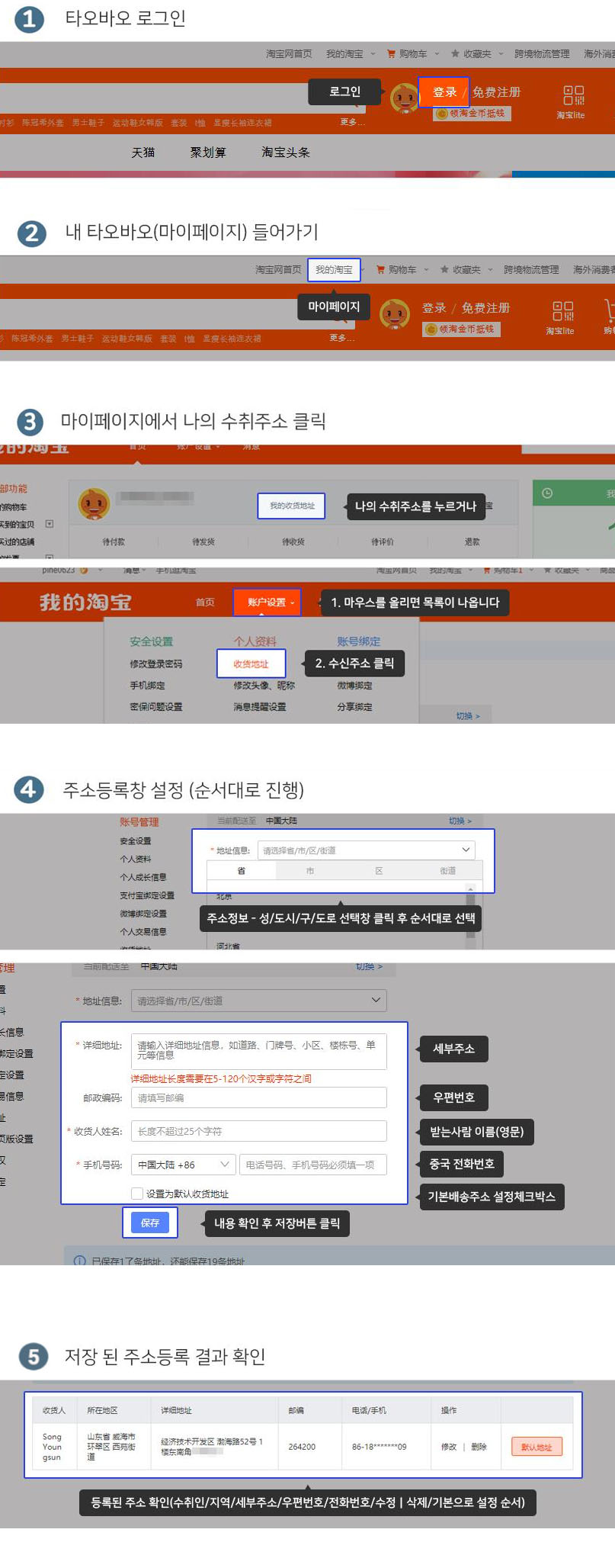
Task: Click 修改 in the saved address row
Action: [449, 1447]
